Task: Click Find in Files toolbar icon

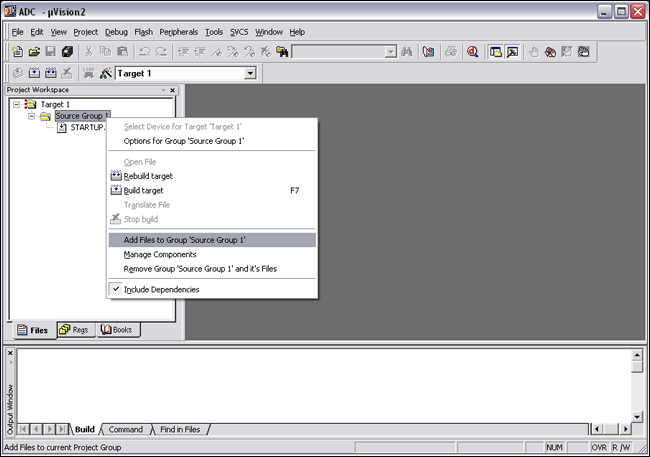Action: click(x=283, y=52)
